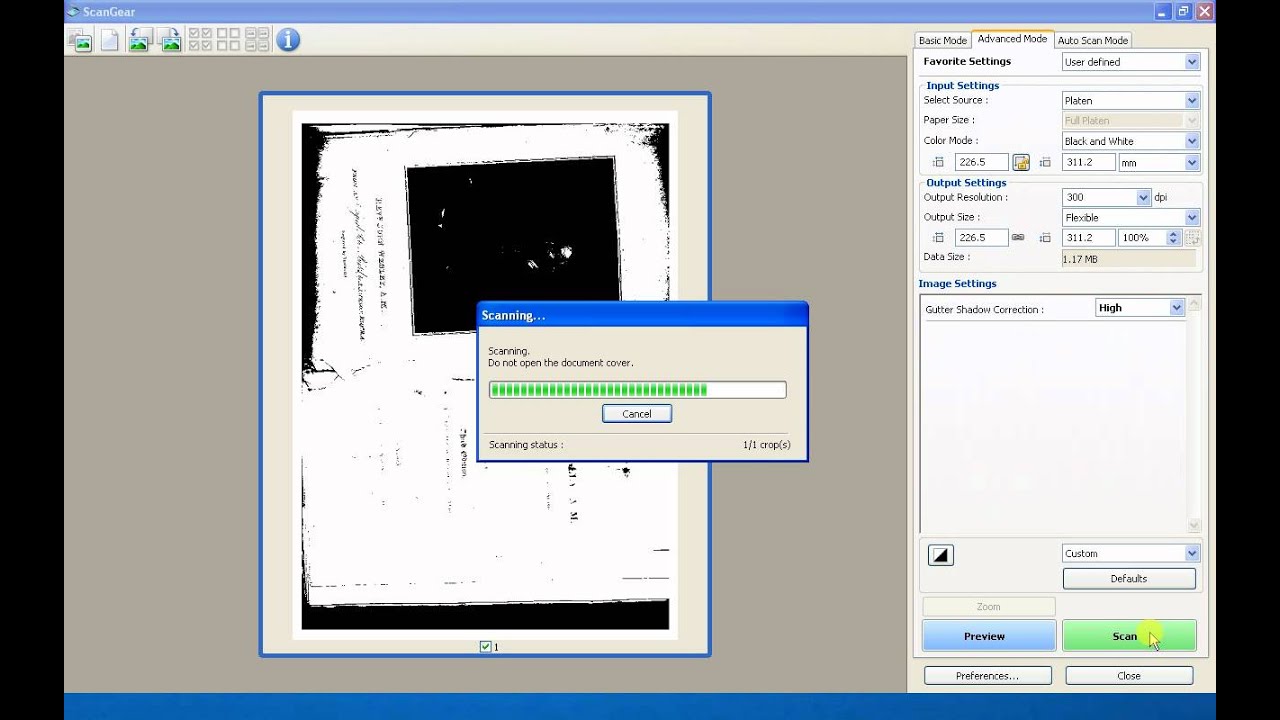
Task: Click the input height 311.2 field
Action: pos(1089,162)
